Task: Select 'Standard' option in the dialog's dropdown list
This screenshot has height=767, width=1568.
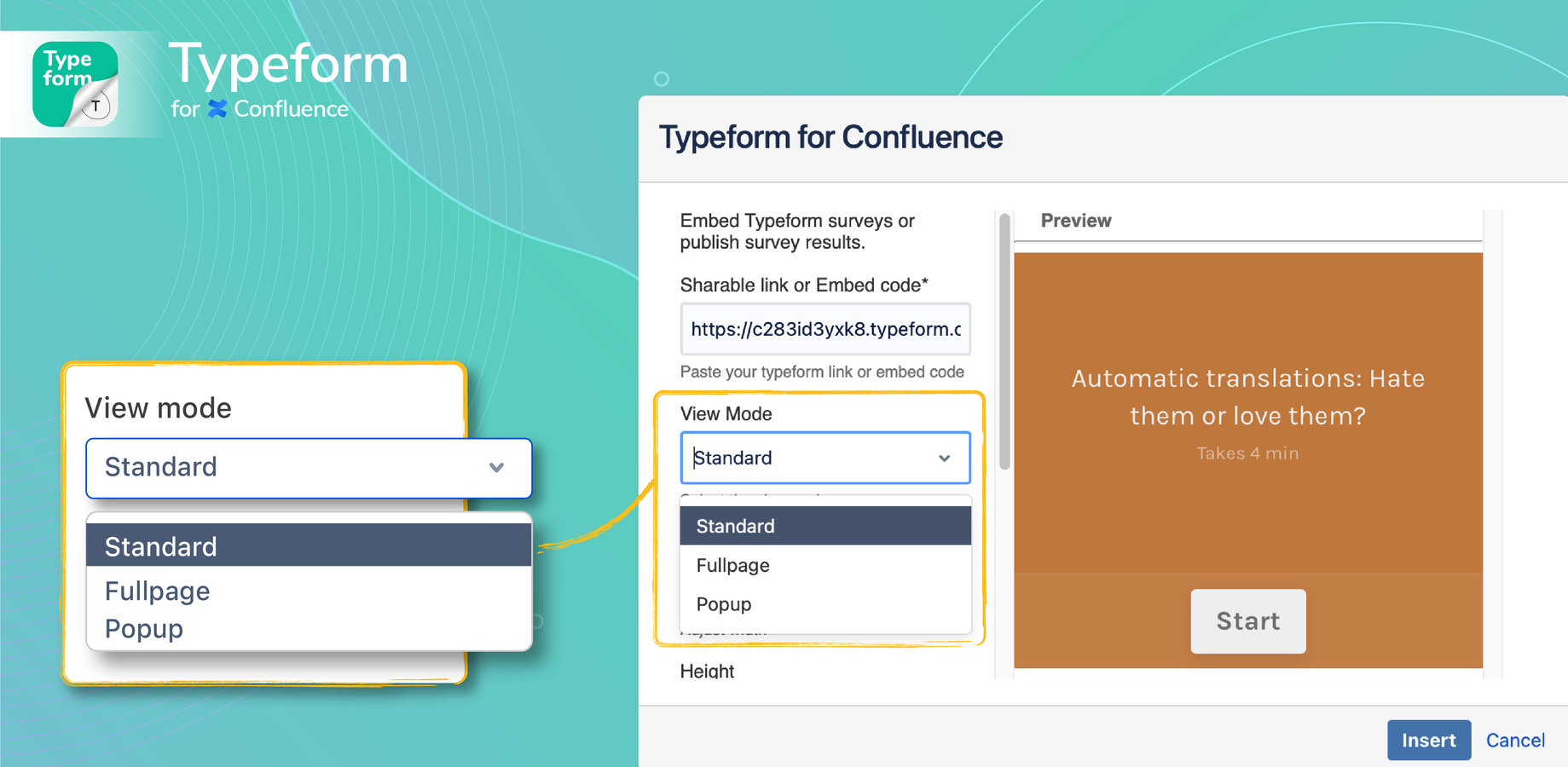Action: click(x=825, y=526)
